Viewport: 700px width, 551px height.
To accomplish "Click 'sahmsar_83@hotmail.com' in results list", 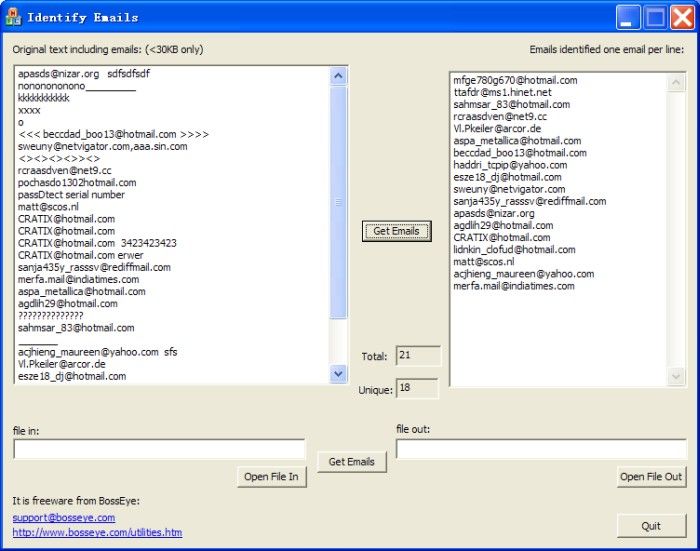I will coord(512,104).
